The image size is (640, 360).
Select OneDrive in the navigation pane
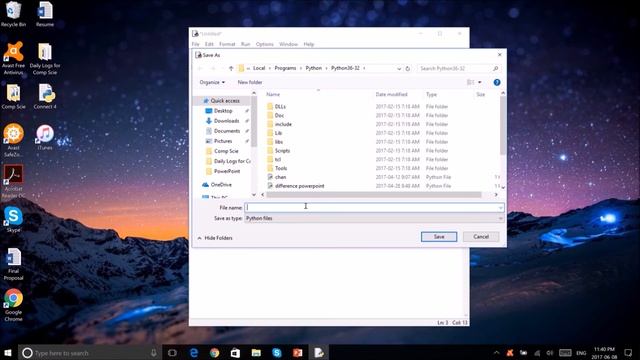click(x=217, y=185)
